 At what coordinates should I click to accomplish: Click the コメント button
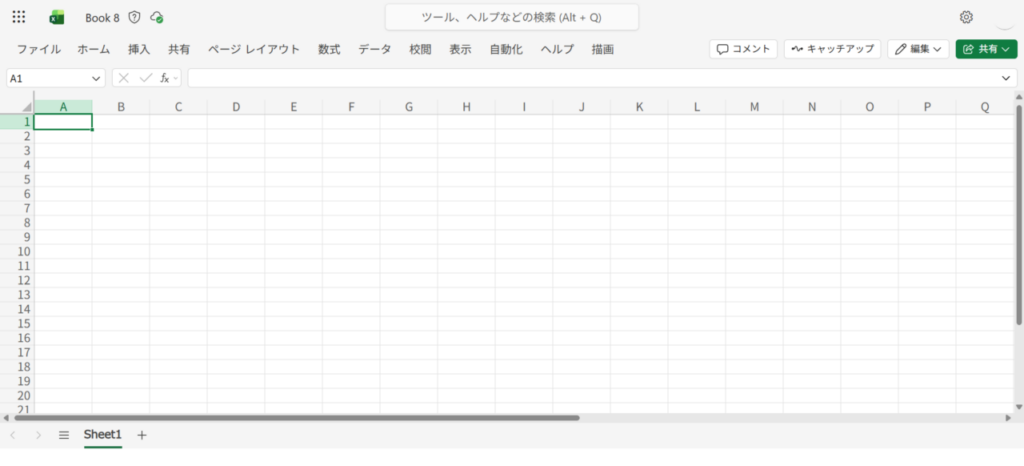tap(743, 49)
